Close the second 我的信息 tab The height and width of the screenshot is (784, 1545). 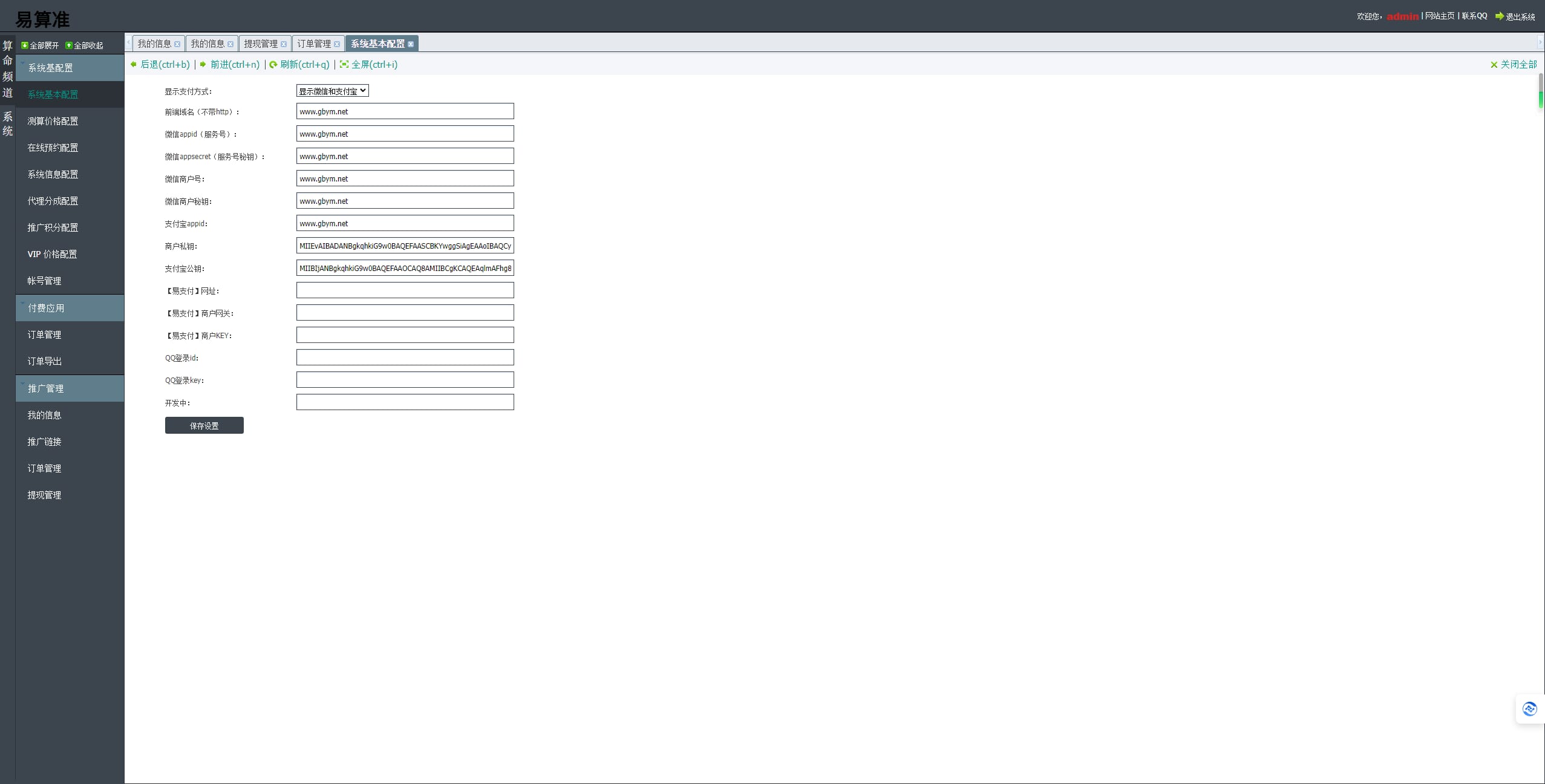(230, 44)
